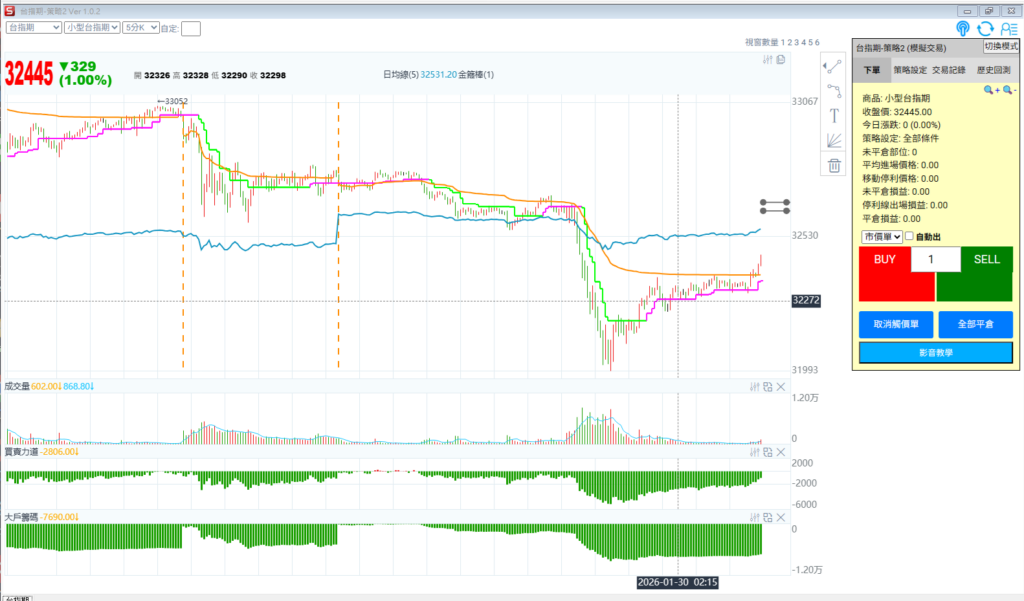Pick the fan lines drawing tool
Image resolution: width=1024 pixels, height=601 pixels.
click(x=833, y=140)
